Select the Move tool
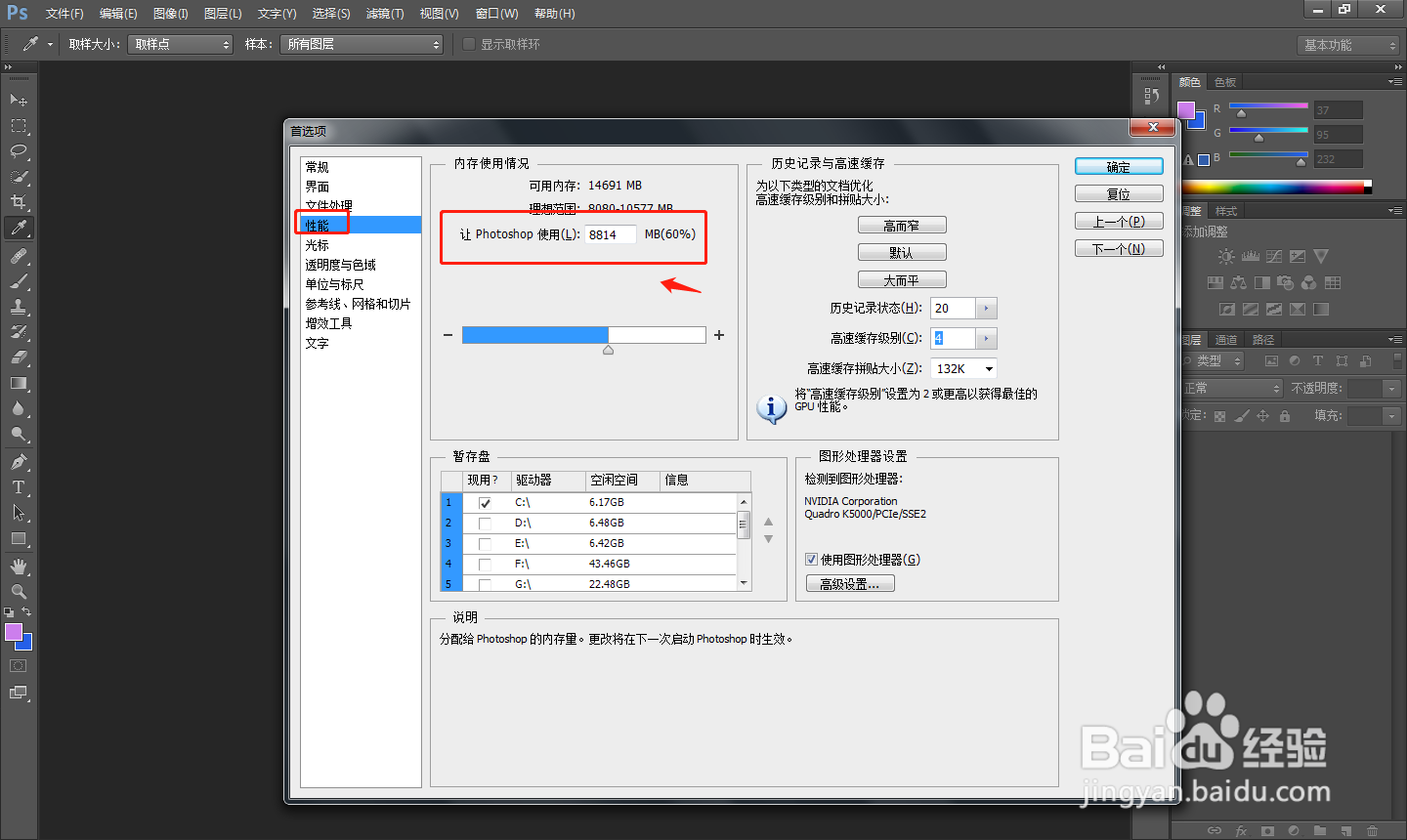Image resolution: width=1407 pixels, height=840 pixels. pos(19,100)
